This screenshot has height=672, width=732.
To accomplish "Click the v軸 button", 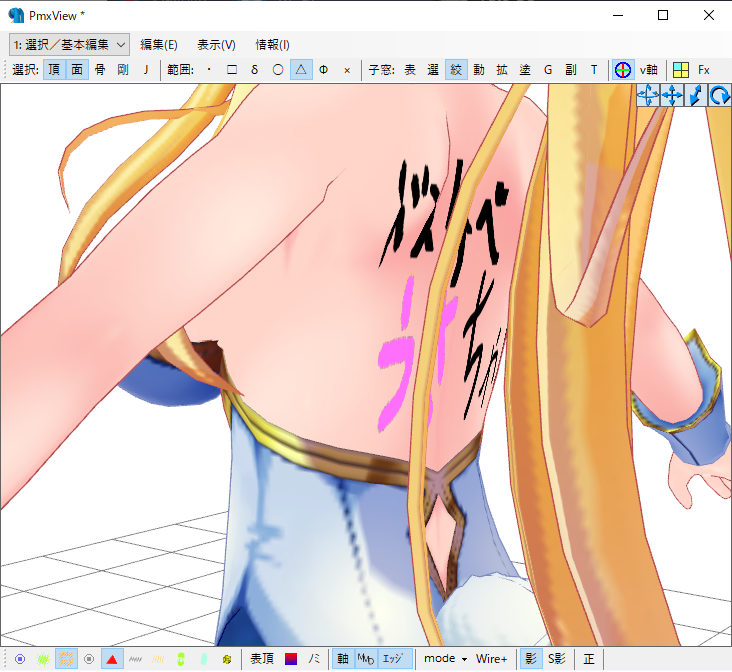I will (x=648, y=70).
